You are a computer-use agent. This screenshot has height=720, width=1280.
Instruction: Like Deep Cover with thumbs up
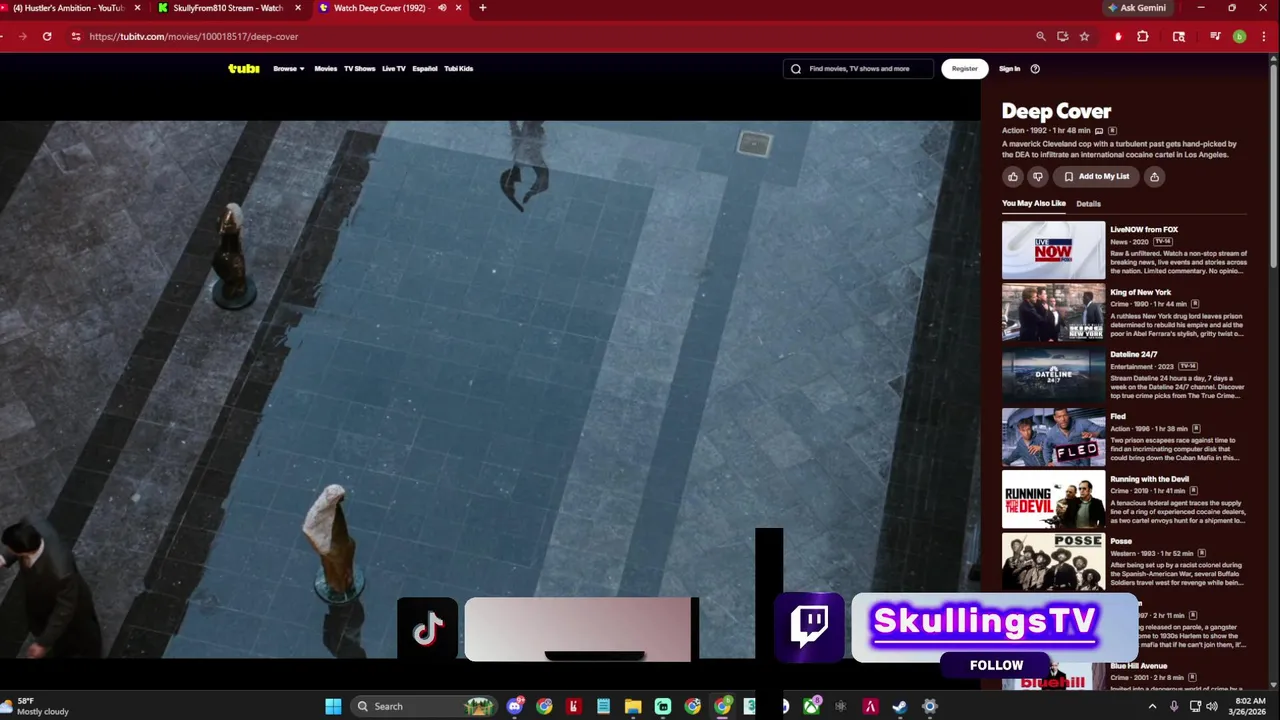click(1013, 177)
